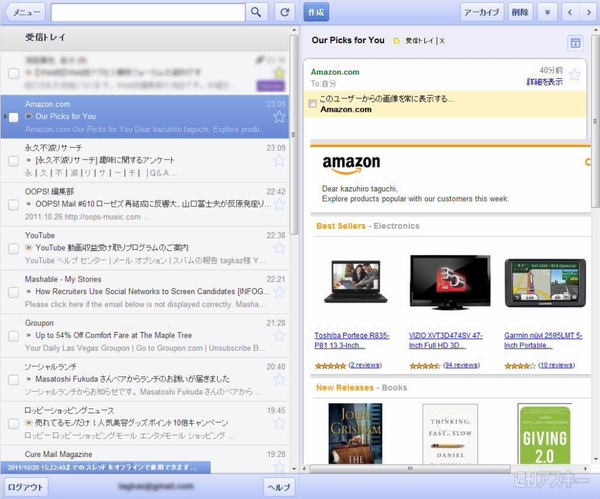Click the 作成 compose button
The width and height of the screenshot is (600, 499).
coord(316,12)
